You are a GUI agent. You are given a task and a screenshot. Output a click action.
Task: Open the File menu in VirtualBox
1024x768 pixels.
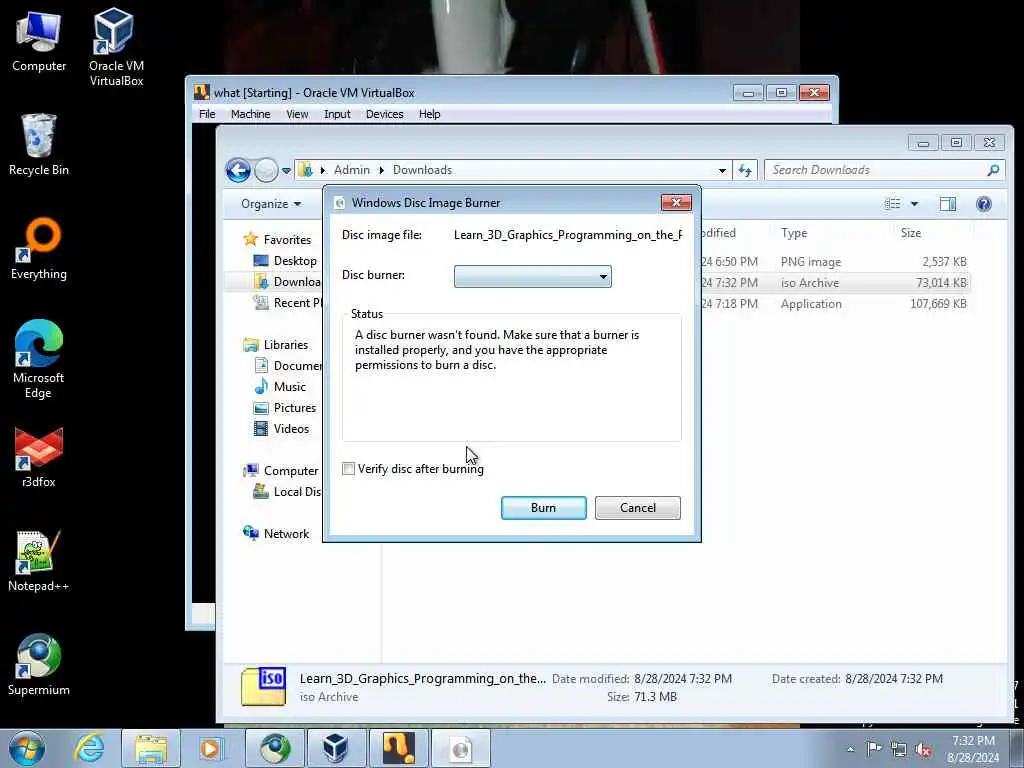(207, 114)
